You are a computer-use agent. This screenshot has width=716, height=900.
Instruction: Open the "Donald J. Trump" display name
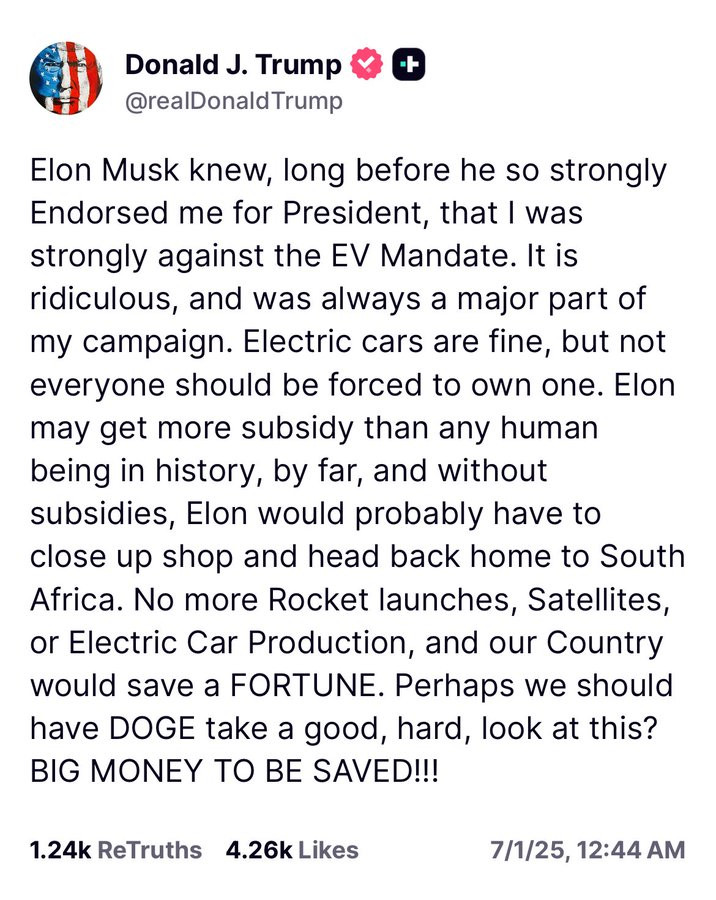233,65
